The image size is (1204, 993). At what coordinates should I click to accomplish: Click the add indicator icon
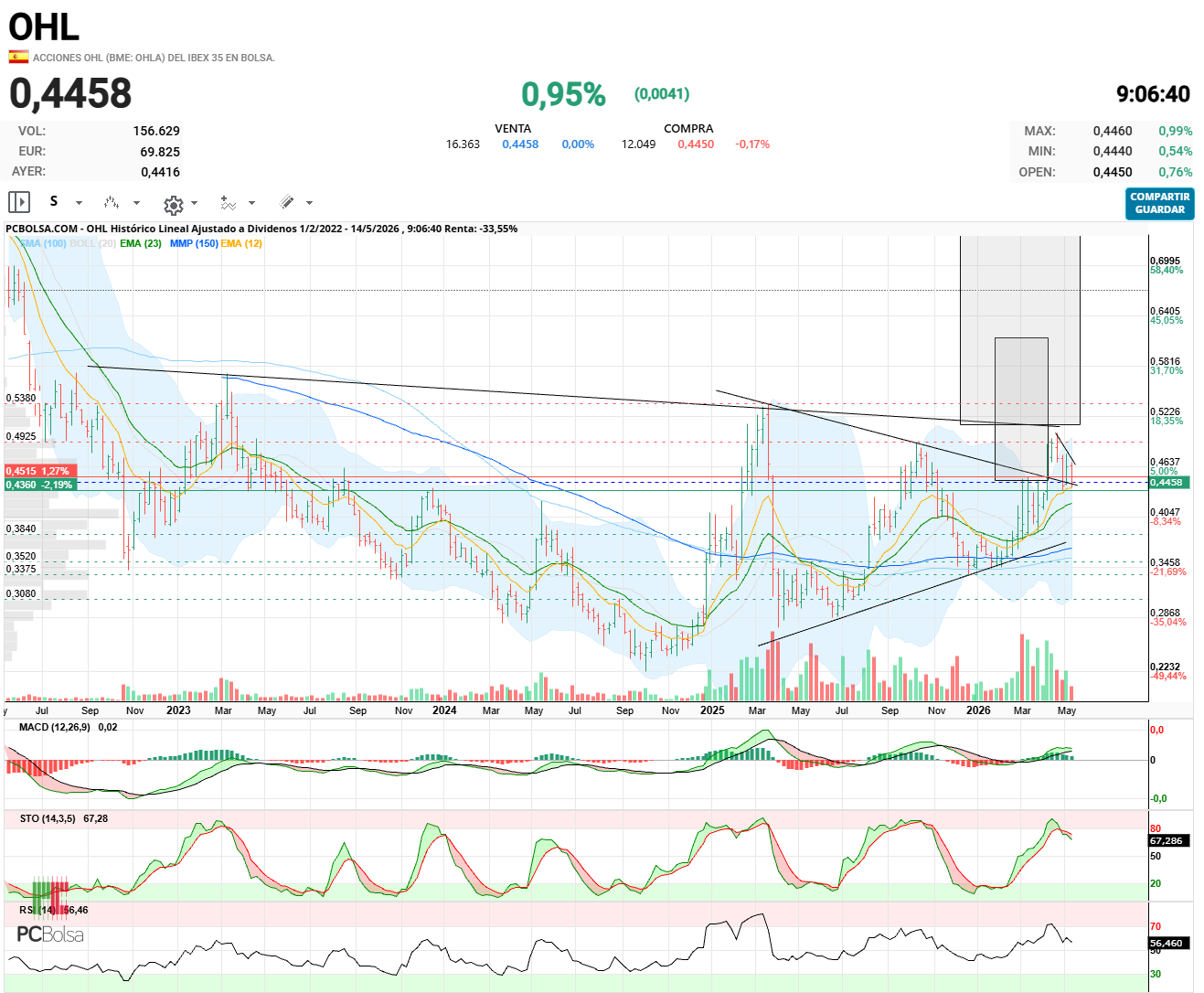(x=229, y=202)
